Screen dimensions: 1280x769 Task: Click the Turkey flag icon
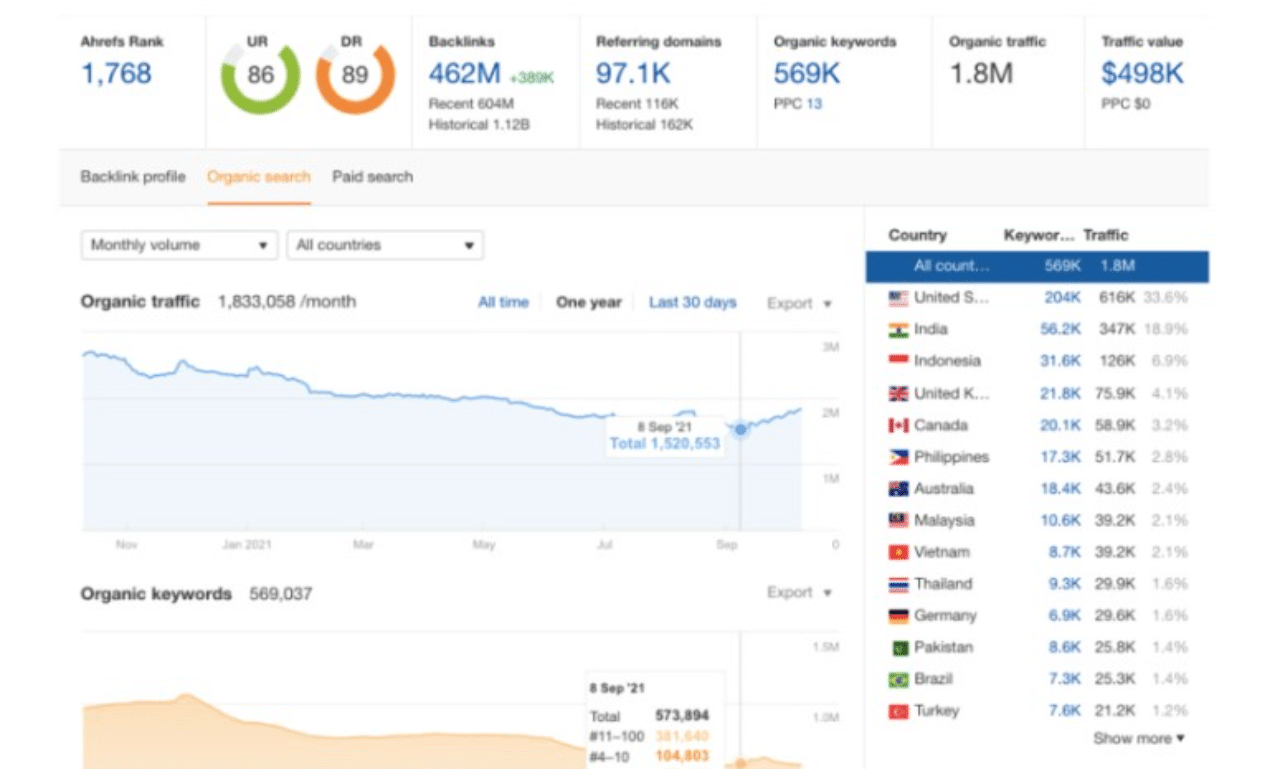pos(898,711)
